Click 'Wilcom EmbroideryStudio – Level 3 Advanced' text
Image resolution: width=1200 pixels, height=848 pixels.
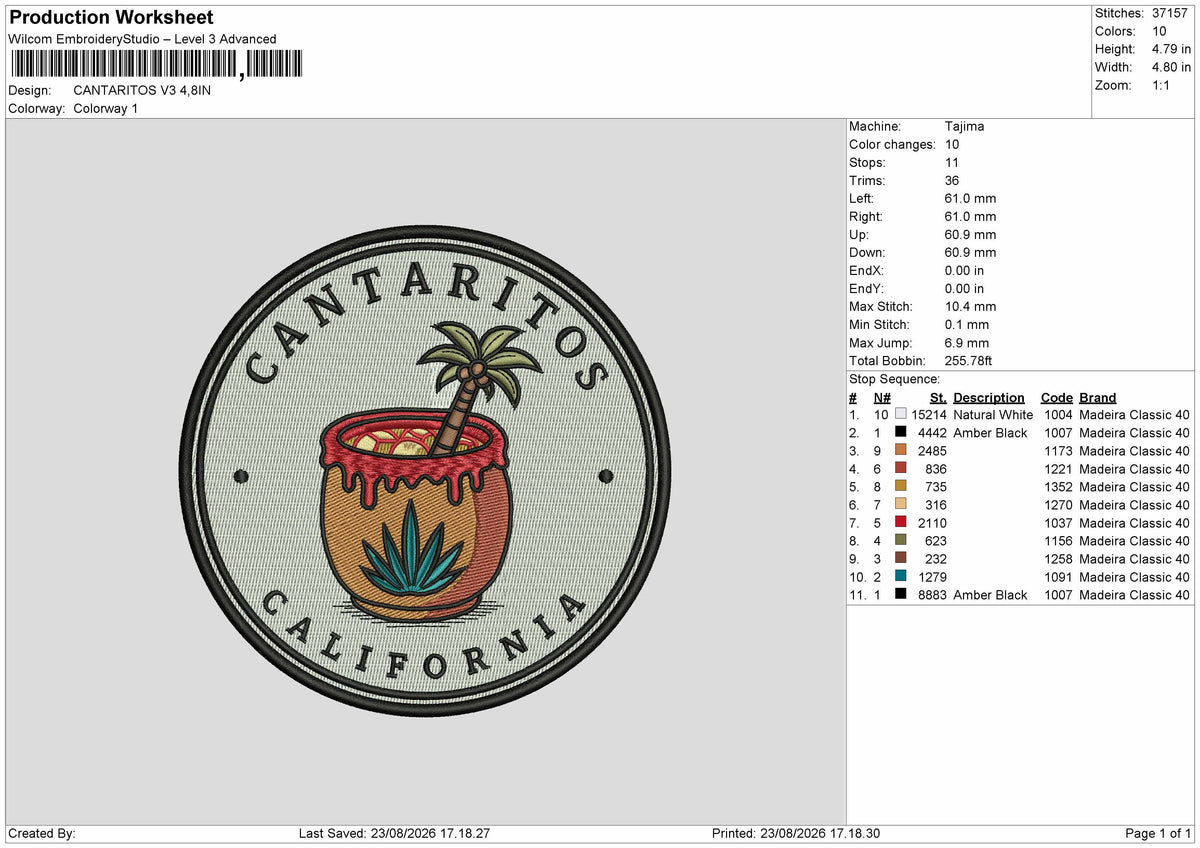142,39
